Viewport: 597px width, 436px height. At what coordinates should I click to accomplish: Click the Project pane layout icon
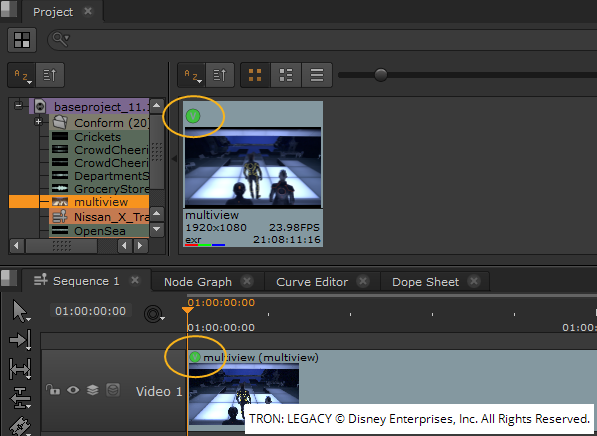pos(22,40)
